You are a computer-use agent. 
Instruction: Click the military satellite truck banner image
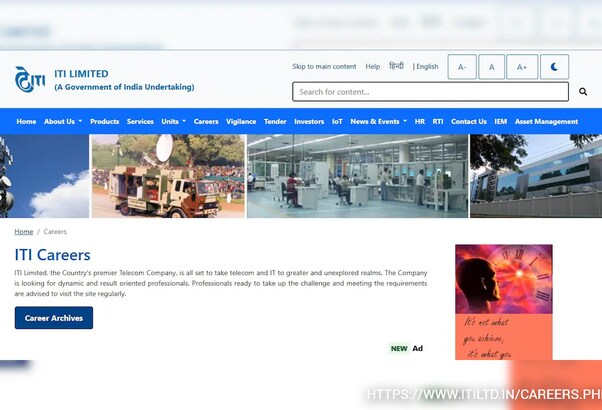(x=168, y=176)
